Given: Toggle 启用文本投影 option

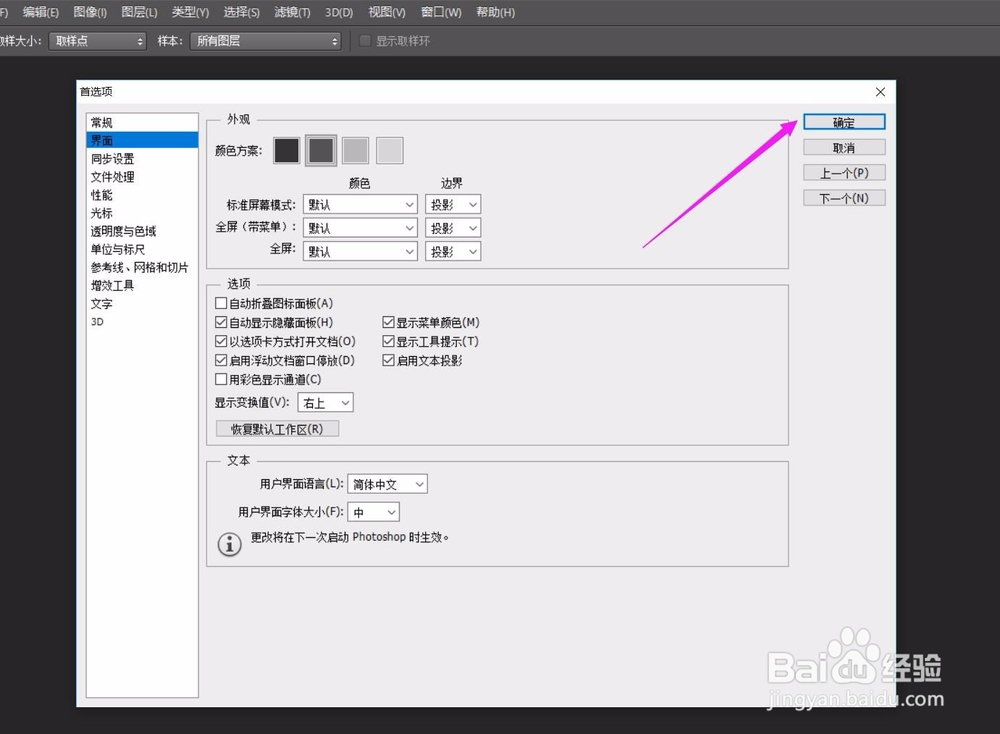Looking at the screenshot, I should point(388,360).
